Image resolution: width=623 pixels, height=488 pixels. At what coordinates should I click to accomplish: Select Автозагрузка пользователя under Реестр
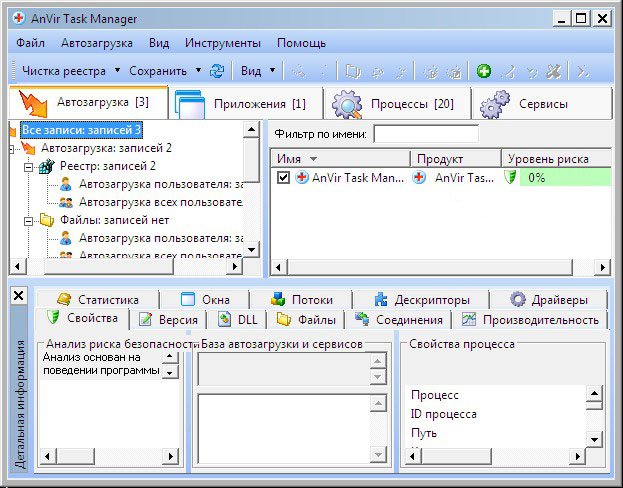click(161, 184)
